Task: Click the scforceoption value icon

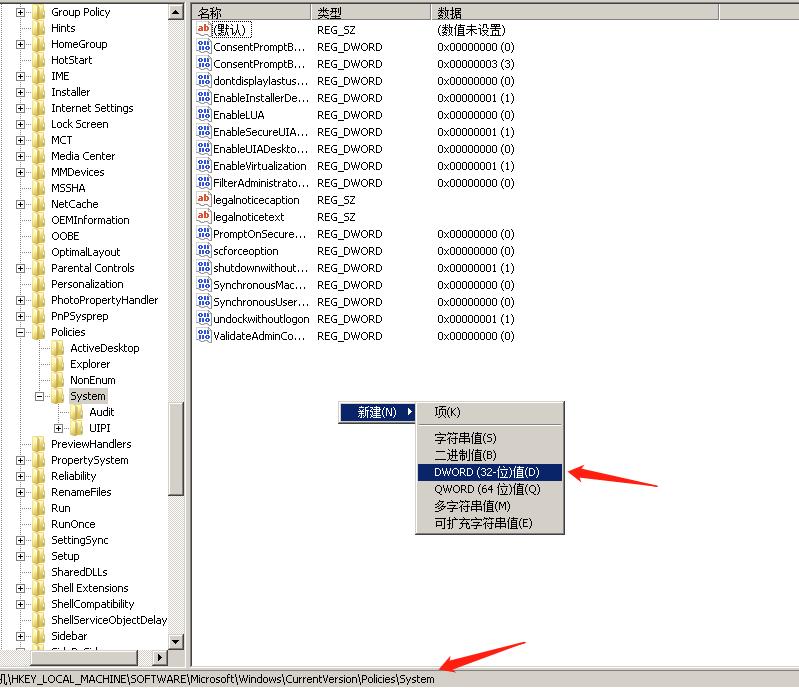Action: (204, 251)
